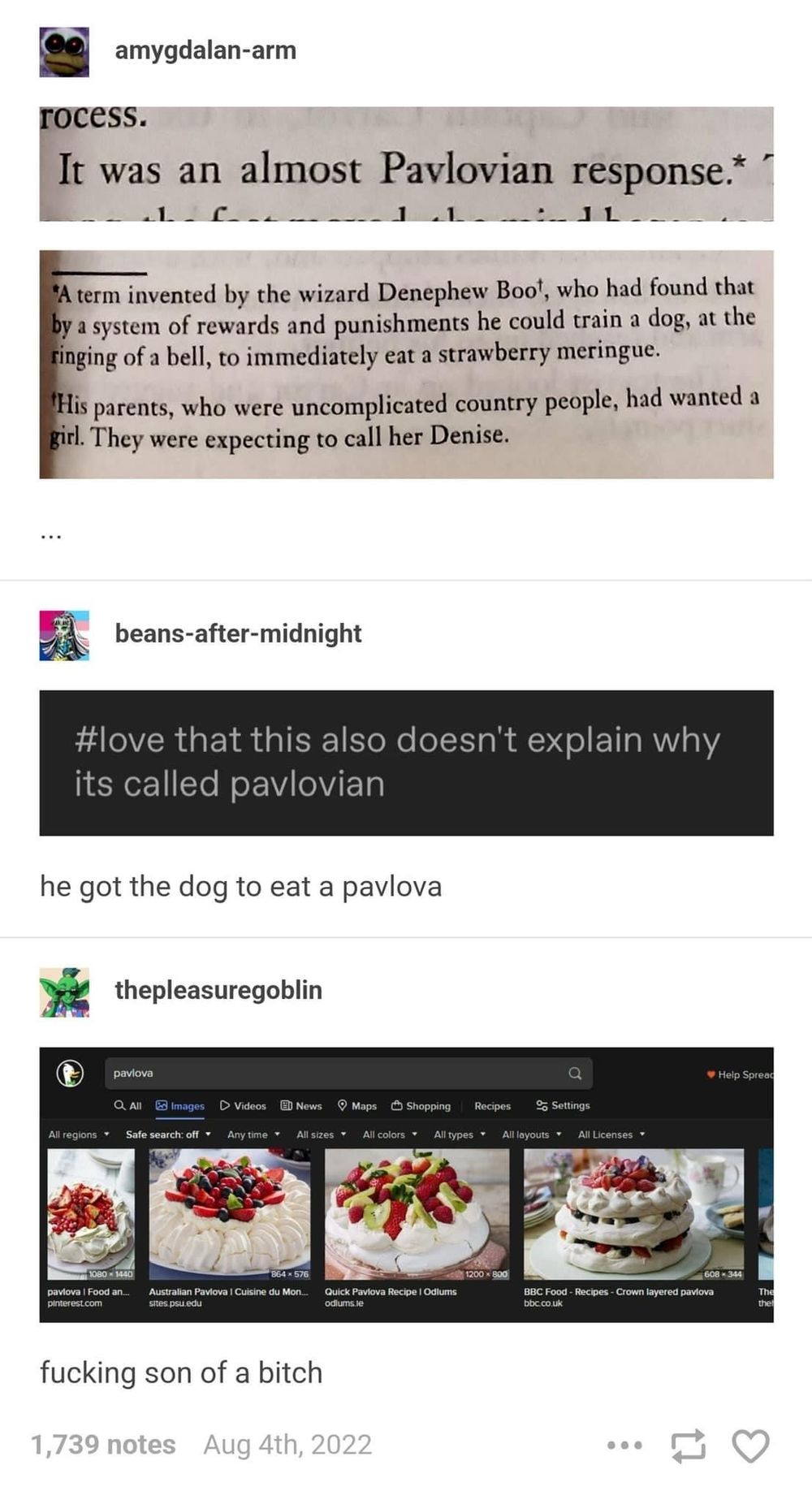Image resolution: width=812 pixels, height=1504 pixels.
Task: Open the Safe search: off dropdown
Action: coord(168,1134)
